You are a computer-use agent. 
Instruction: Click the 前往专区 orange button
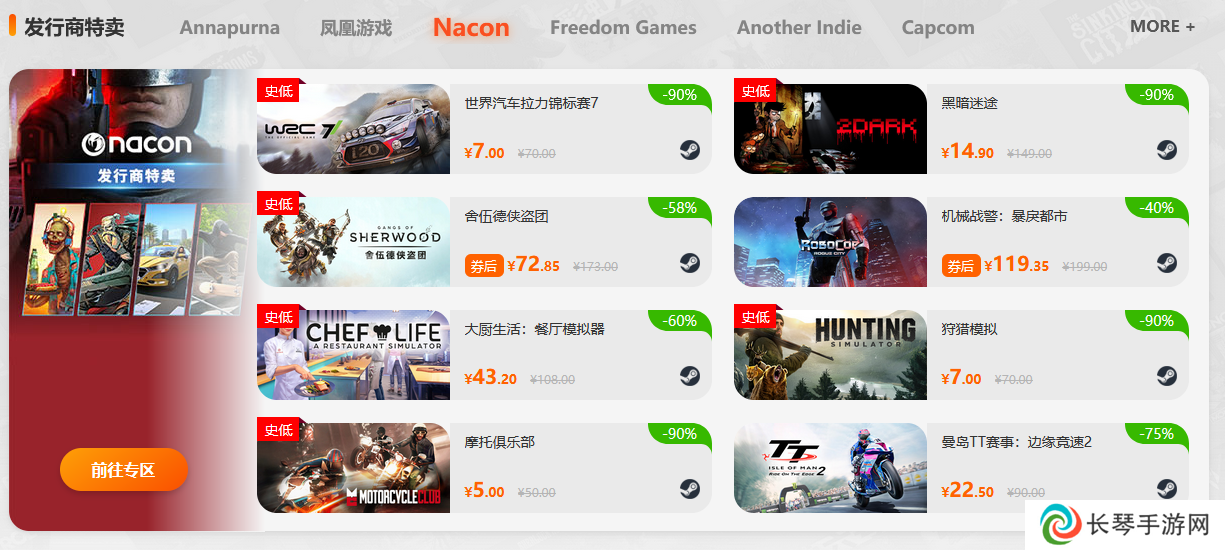pyautogui.click(x=124, y=470)
